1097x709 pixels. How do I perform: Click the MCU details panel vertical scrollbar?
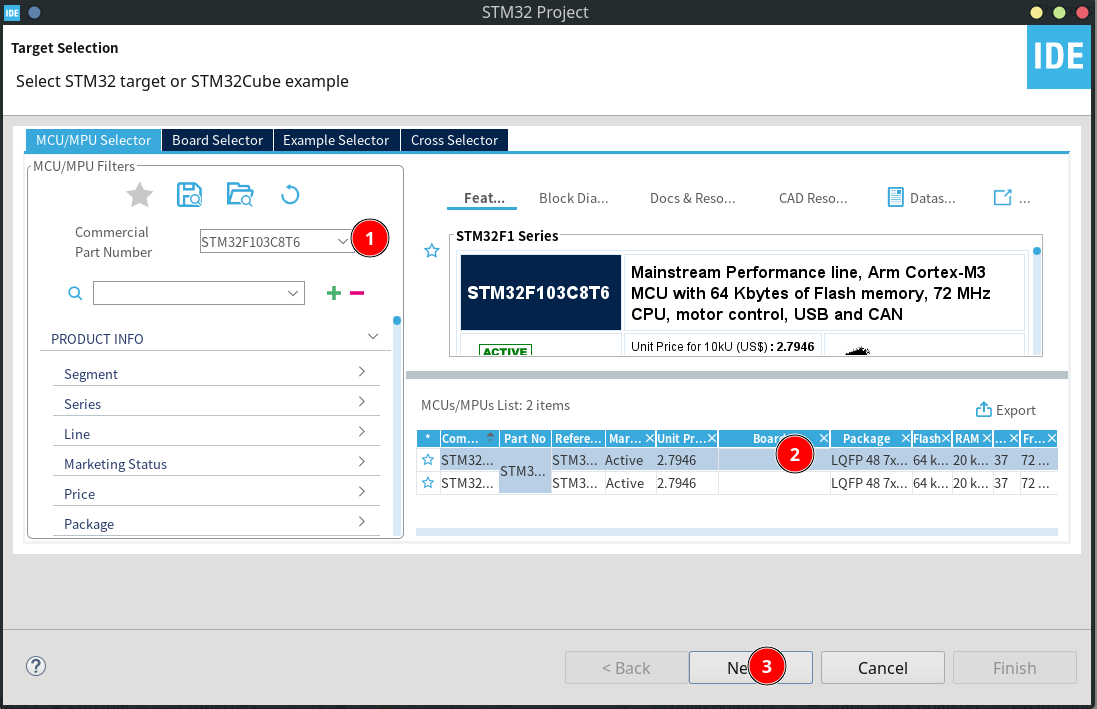click(1037, 301)
